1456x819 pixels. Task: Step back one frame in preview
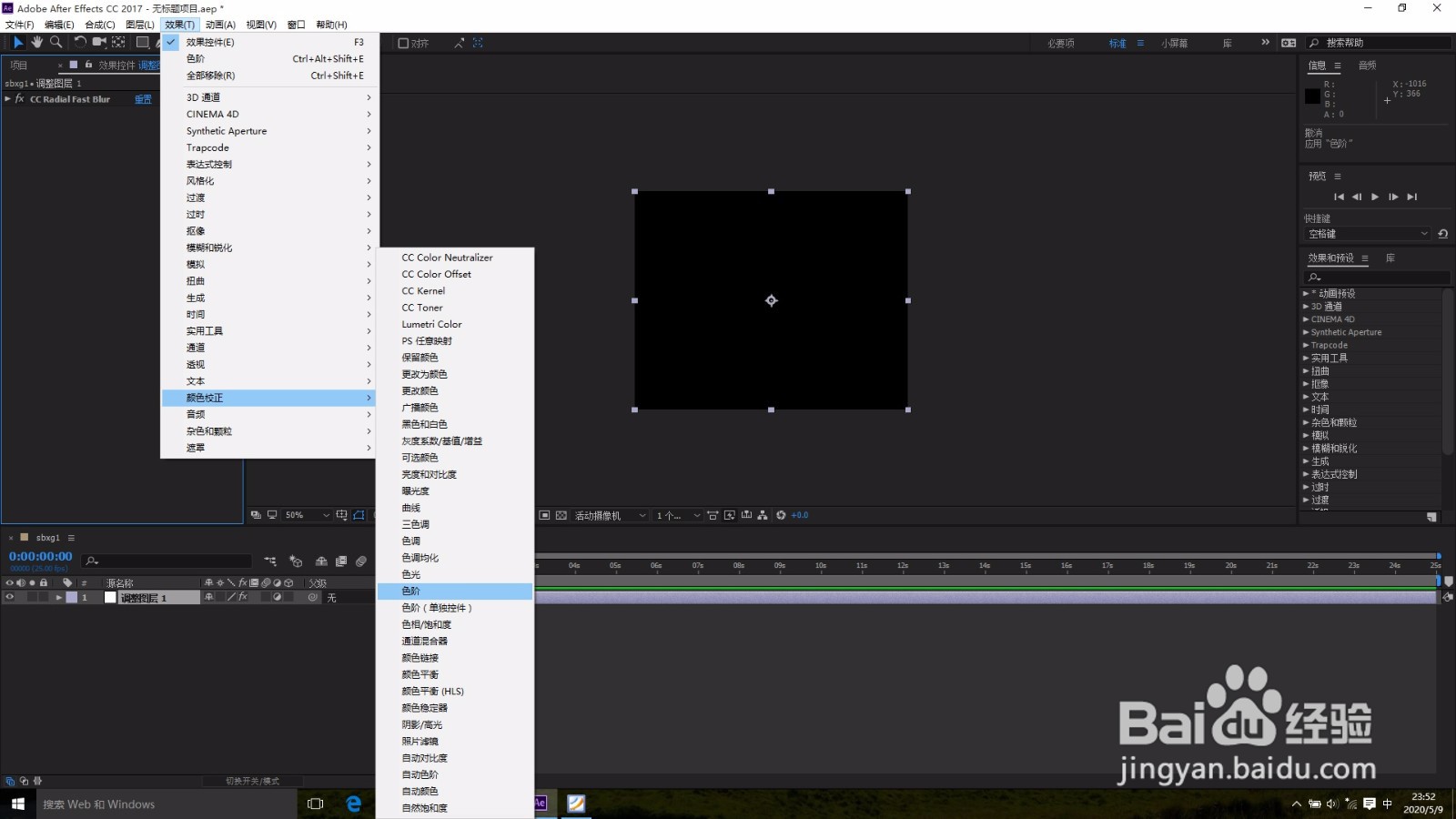1357,197
